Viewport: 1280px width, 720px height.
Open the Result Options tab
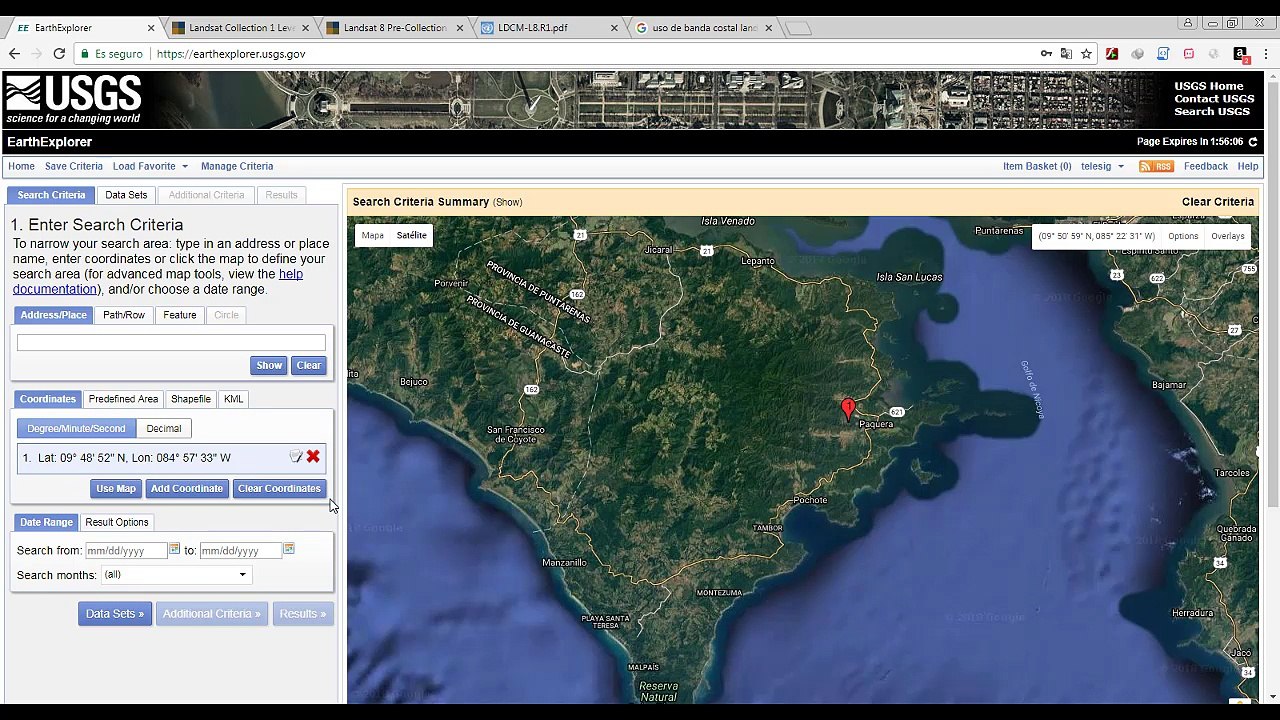[117, 522]
